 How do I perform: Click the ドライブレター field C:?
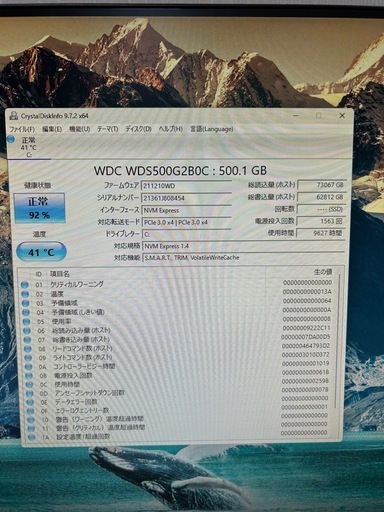tap(186, 234)
